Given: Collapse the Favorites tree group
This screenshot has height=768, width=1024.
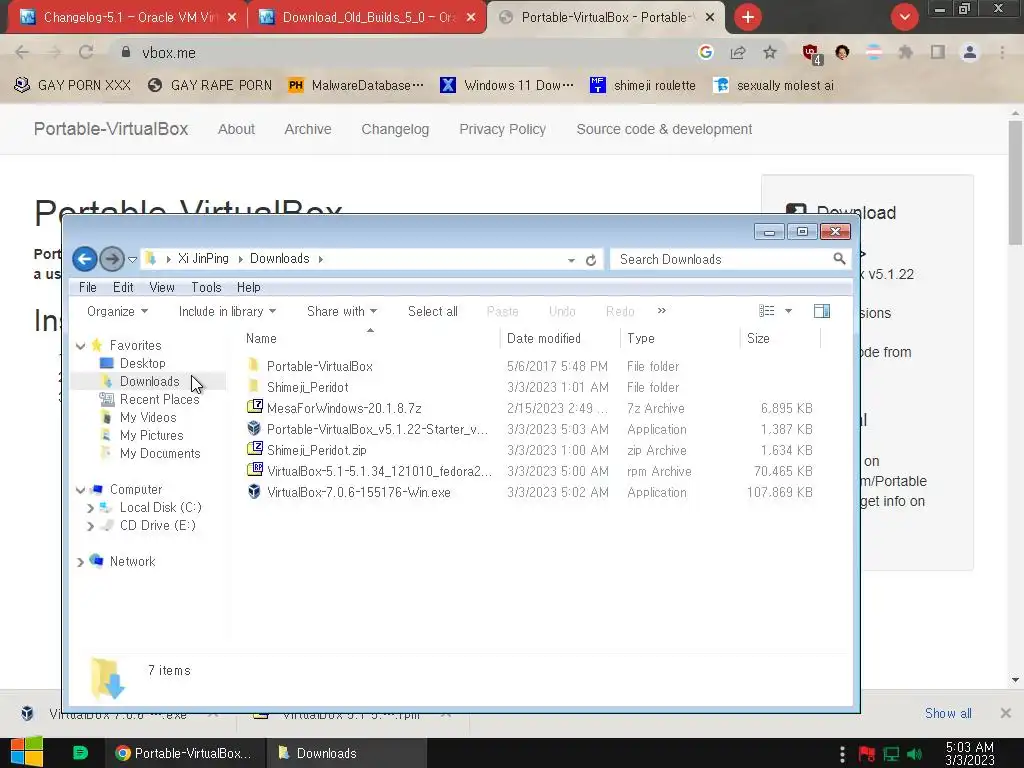Looking at the screenshot, I should coord(80,345).
